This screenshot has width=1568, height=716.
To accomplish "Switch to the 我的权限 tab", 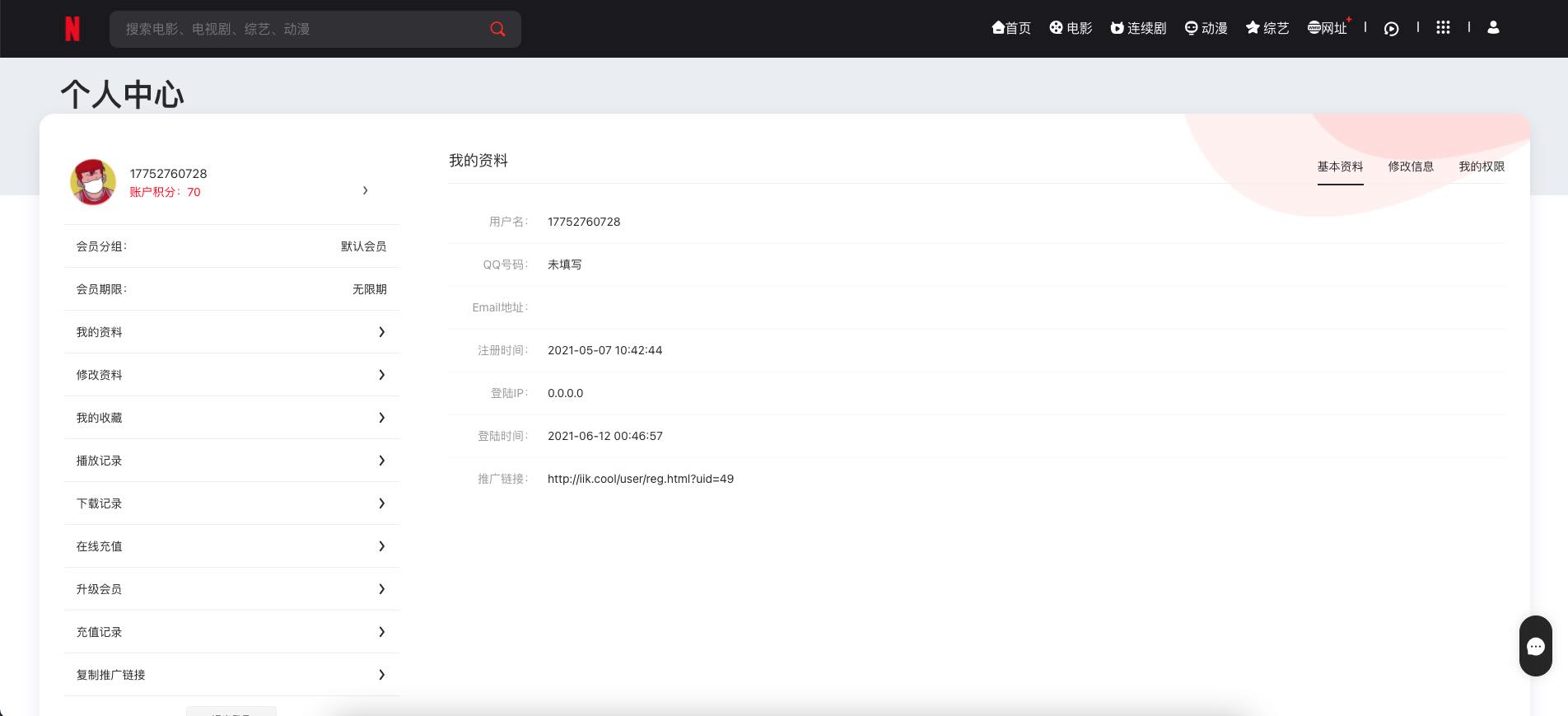I will point(1482,166).
